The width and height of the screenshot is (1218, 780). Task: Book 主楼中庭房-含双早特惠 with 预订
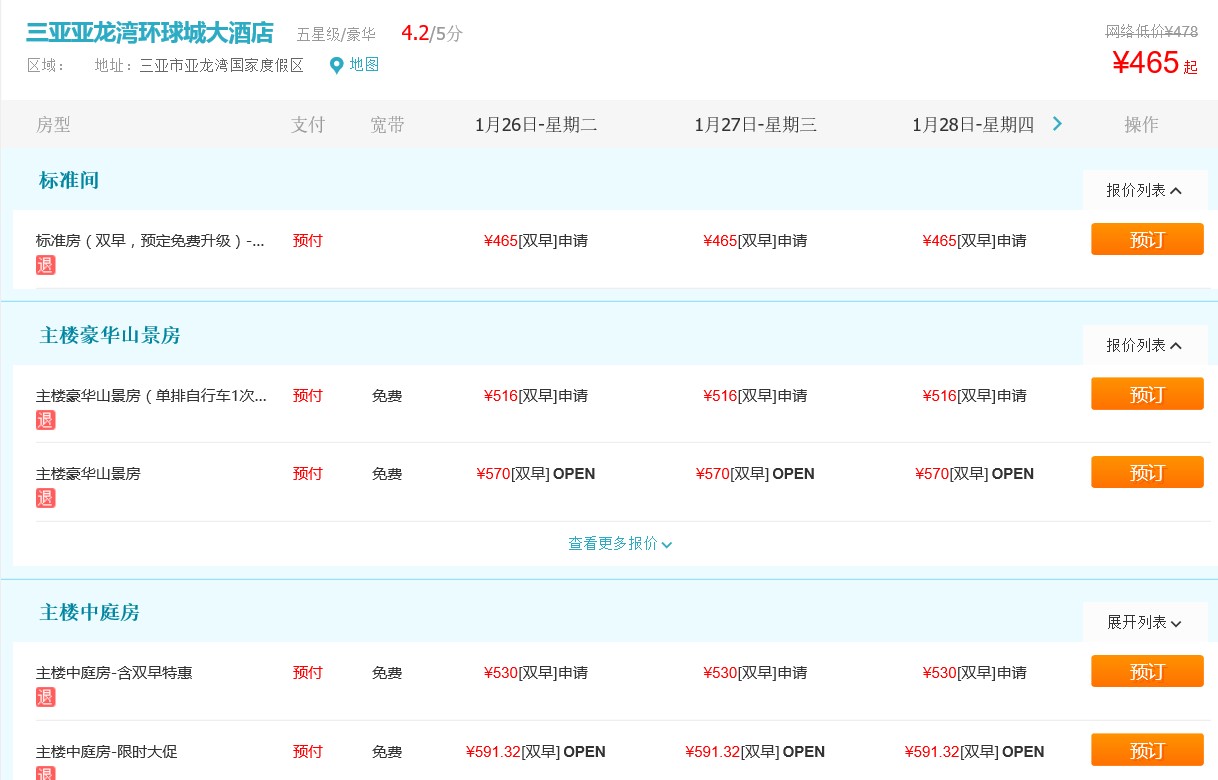1147,672
